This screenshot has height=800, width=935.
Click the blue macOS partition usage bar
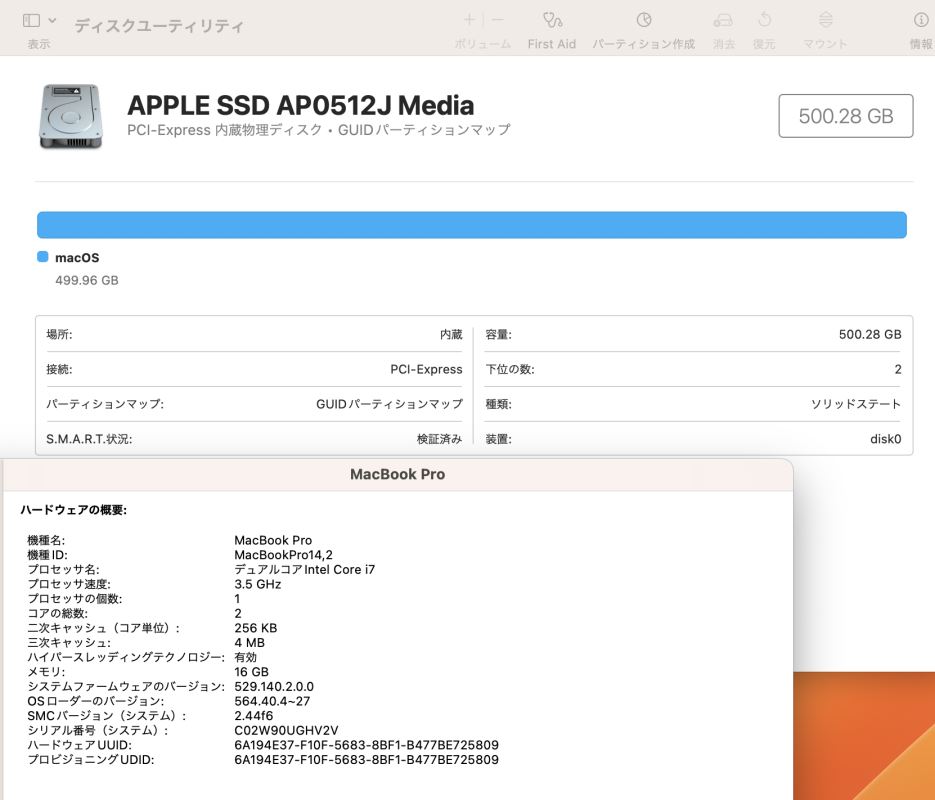click(471, 225)
